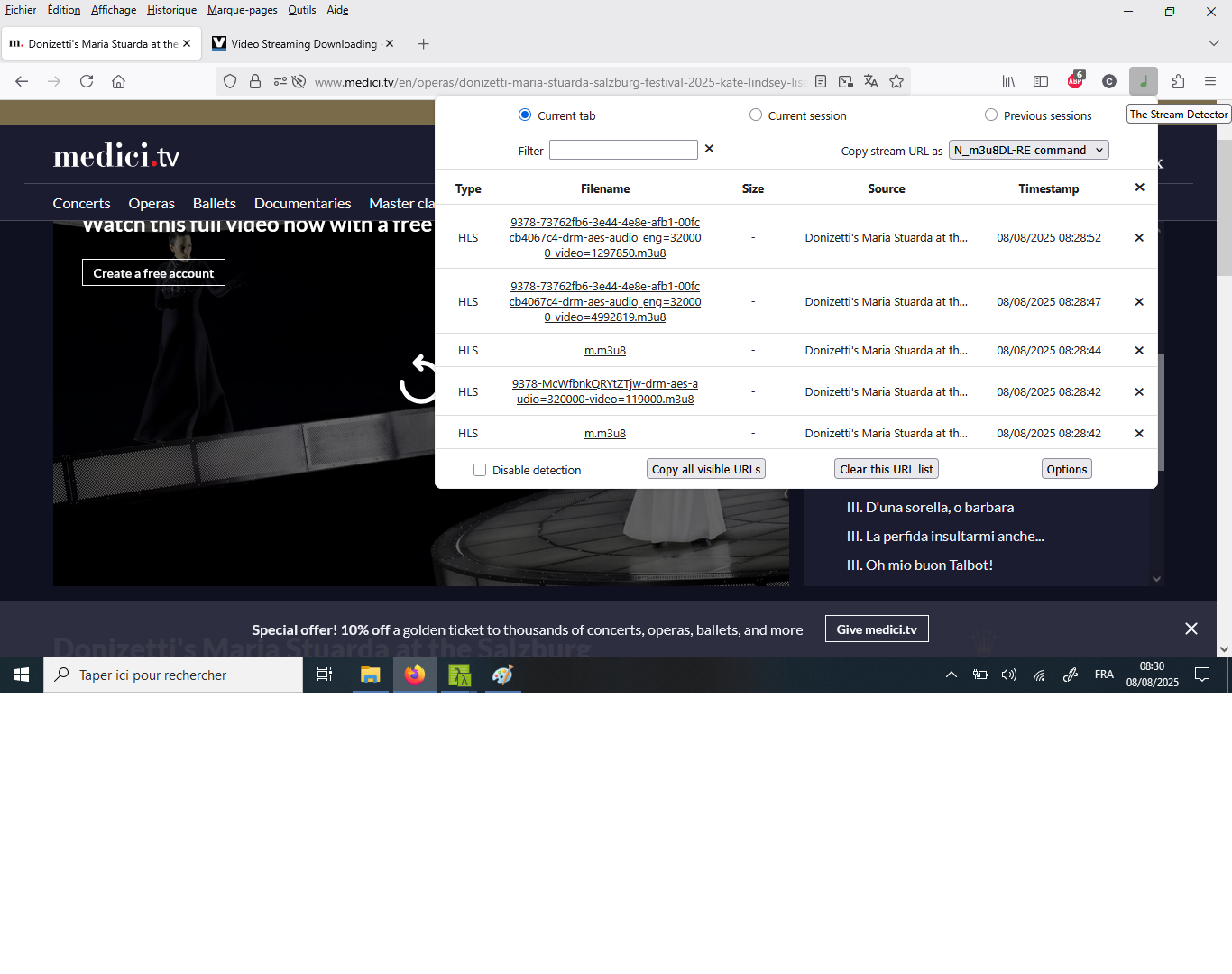This screenshot has height=974, width=1232.
Task: Show sidebars with the toolbar sidebar icon
Action: tap(1041, 81)
